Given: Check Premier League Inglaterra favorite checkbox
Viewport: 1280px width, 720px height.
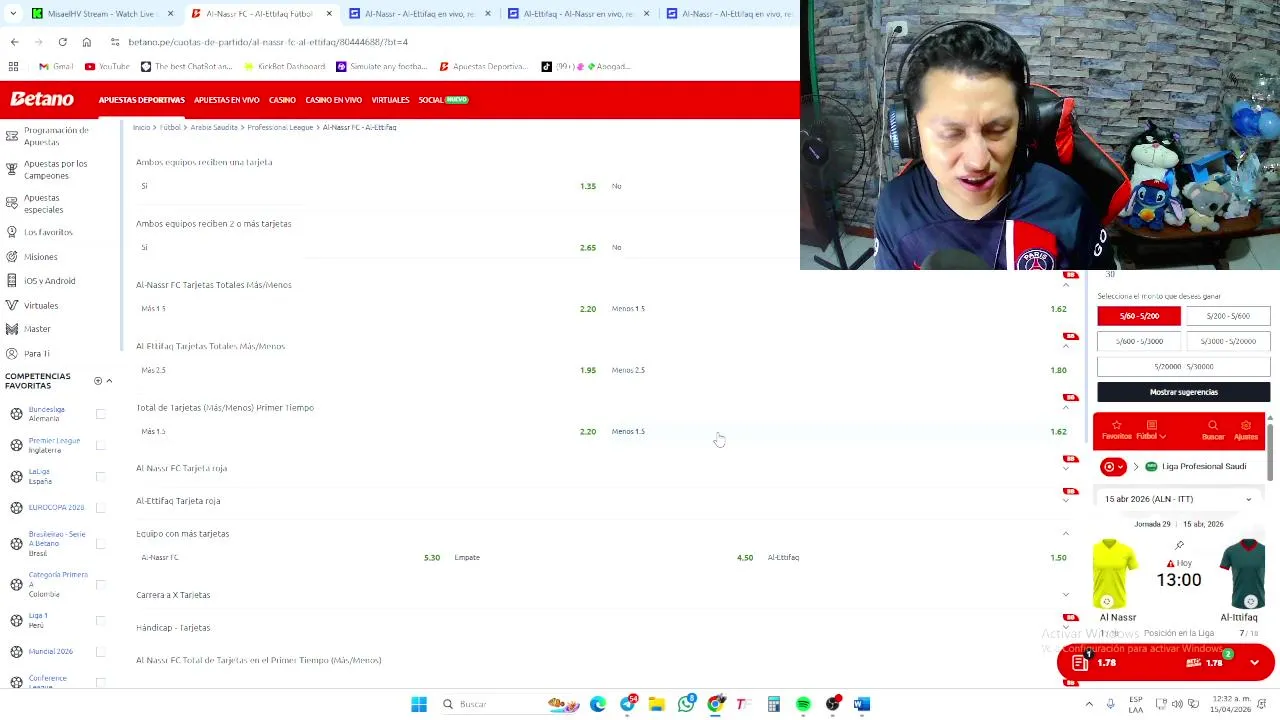Looking at the screenshot, I should 100,445.
